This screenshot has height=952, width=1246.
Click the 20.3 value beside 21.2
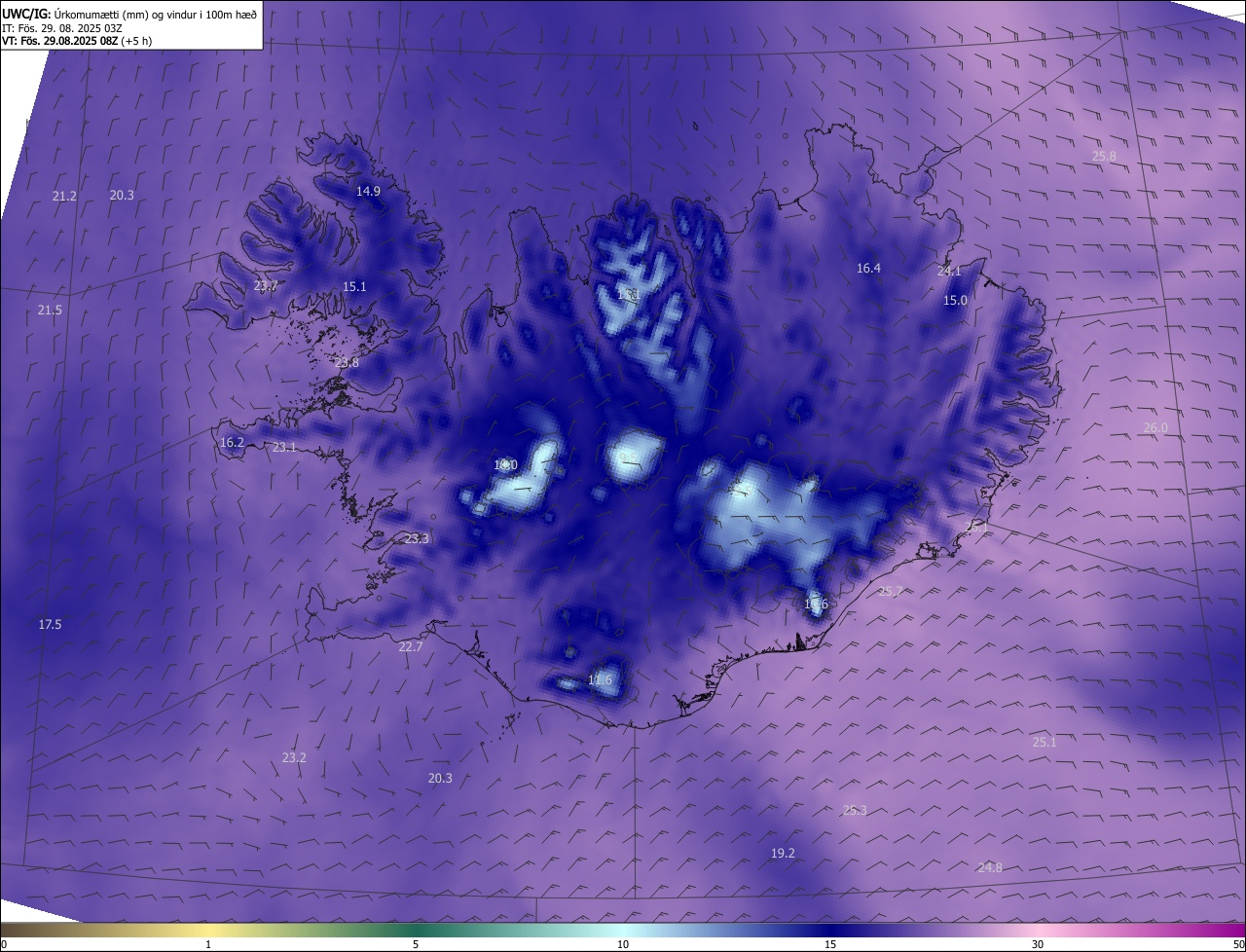coord(122,195)
